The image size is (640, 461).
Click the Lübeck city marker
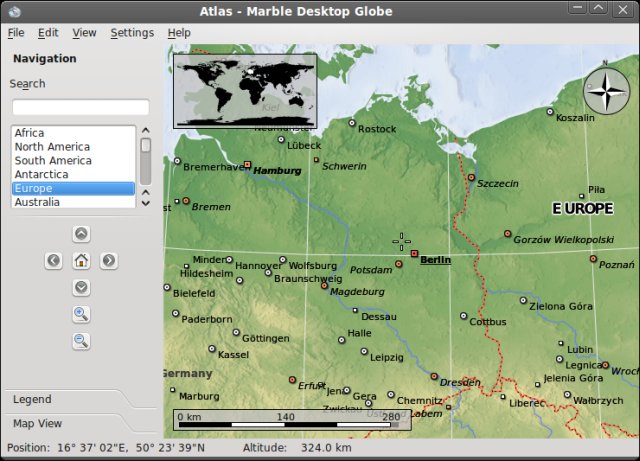pyautogui.click(x=281, y=140)
